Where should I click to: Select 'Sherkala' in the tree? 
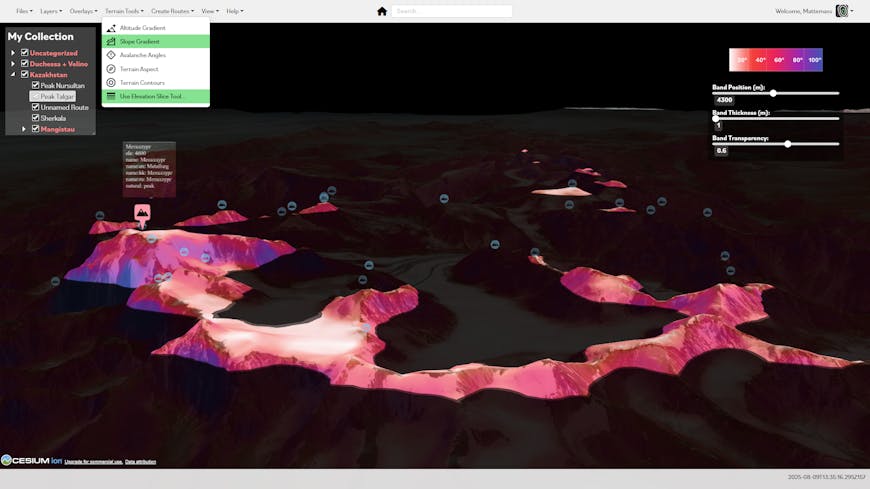pyautogui.click(x=53, y=118)
